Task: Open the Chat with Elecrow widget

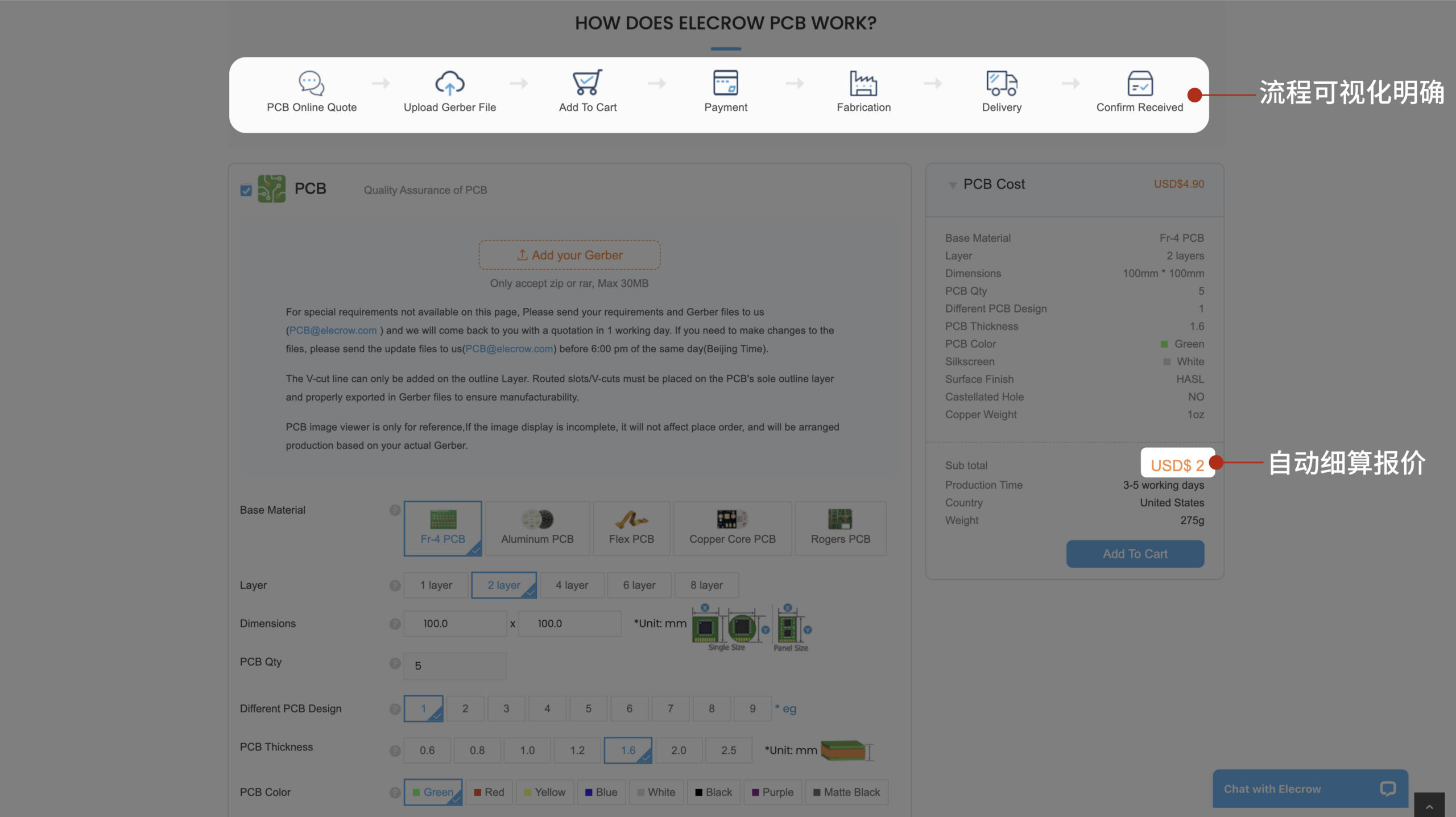Action: click(x=1310, y=789)
